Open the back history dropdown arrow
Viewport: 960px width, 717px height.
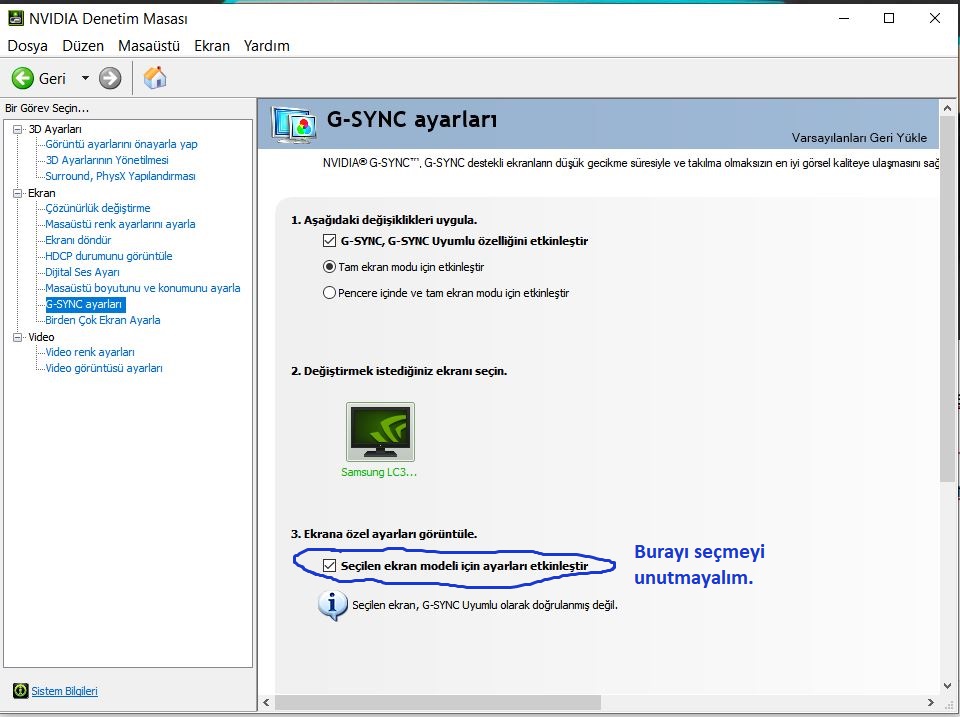click(x=85, y=78)
